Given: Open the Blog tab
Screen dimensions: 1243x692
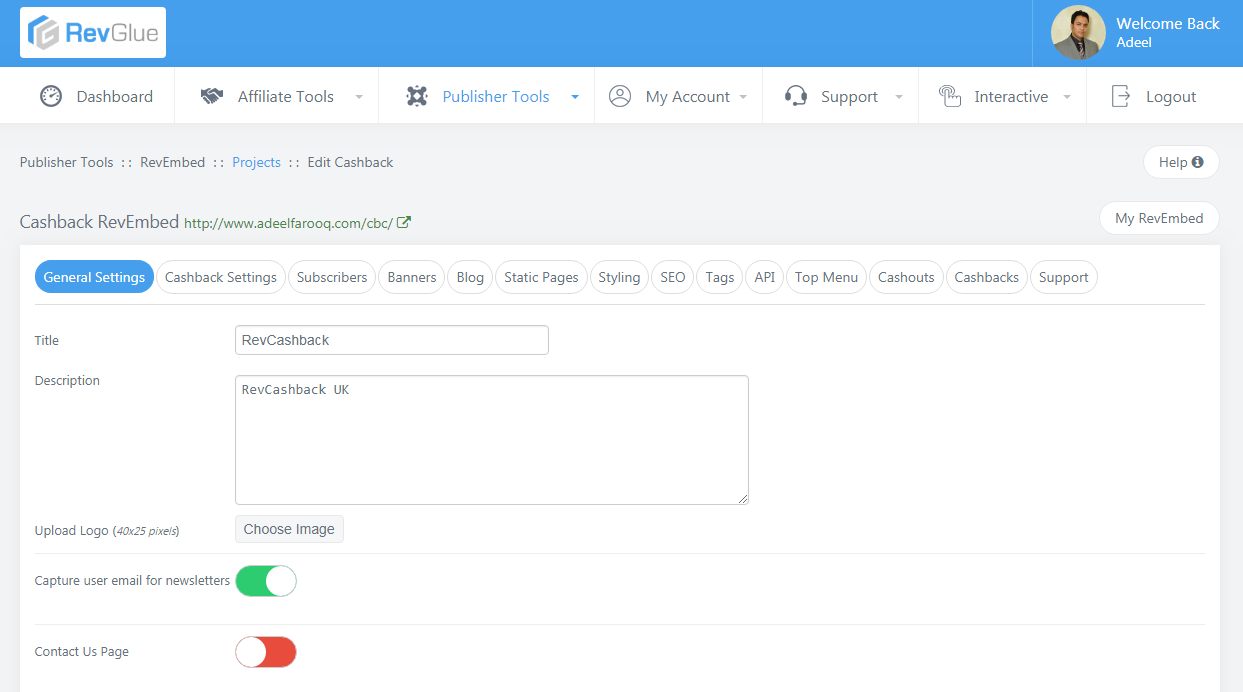Looking at the screenshot, I should click(x=470, y=277).
